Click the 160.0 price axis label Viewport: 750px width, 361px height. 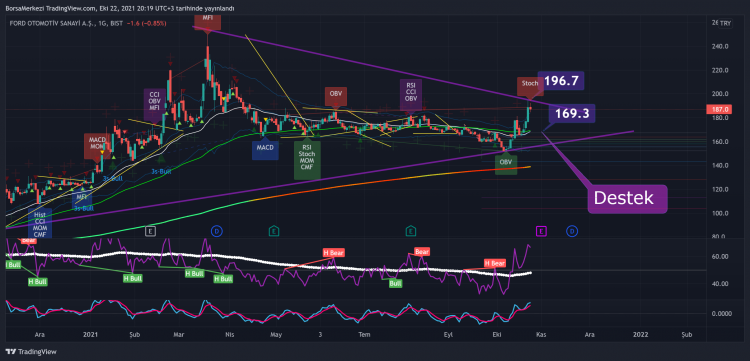719,142
